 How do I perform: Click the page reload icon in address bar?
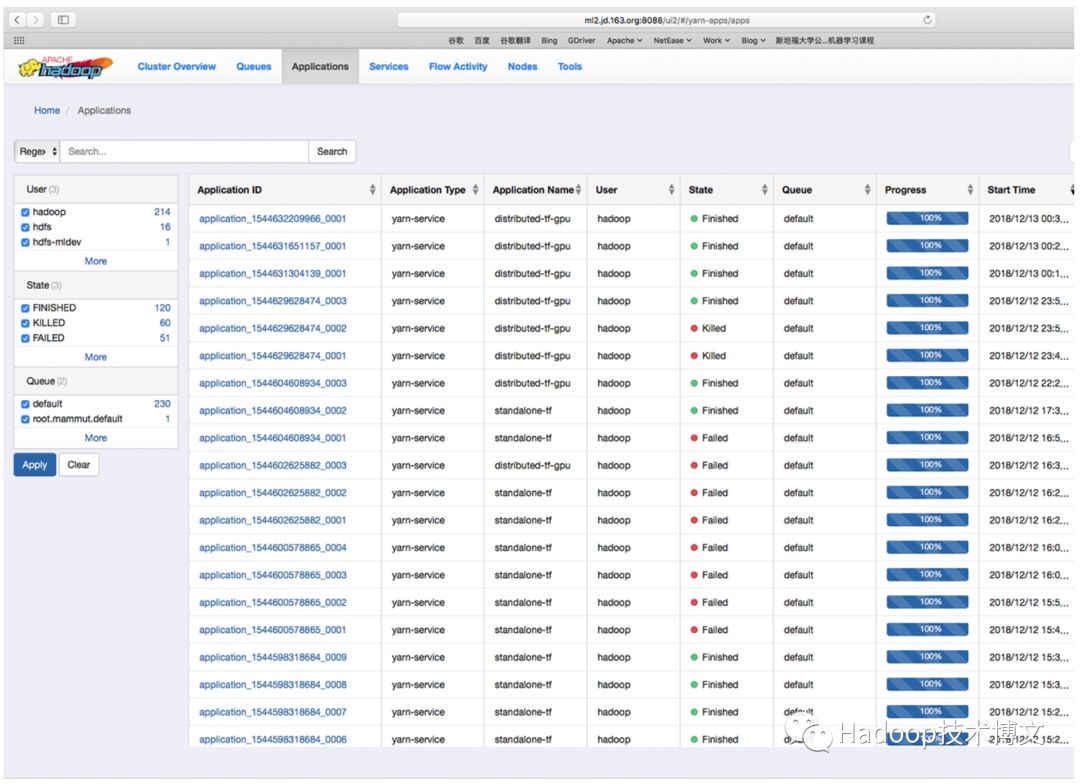pos(928,20)
